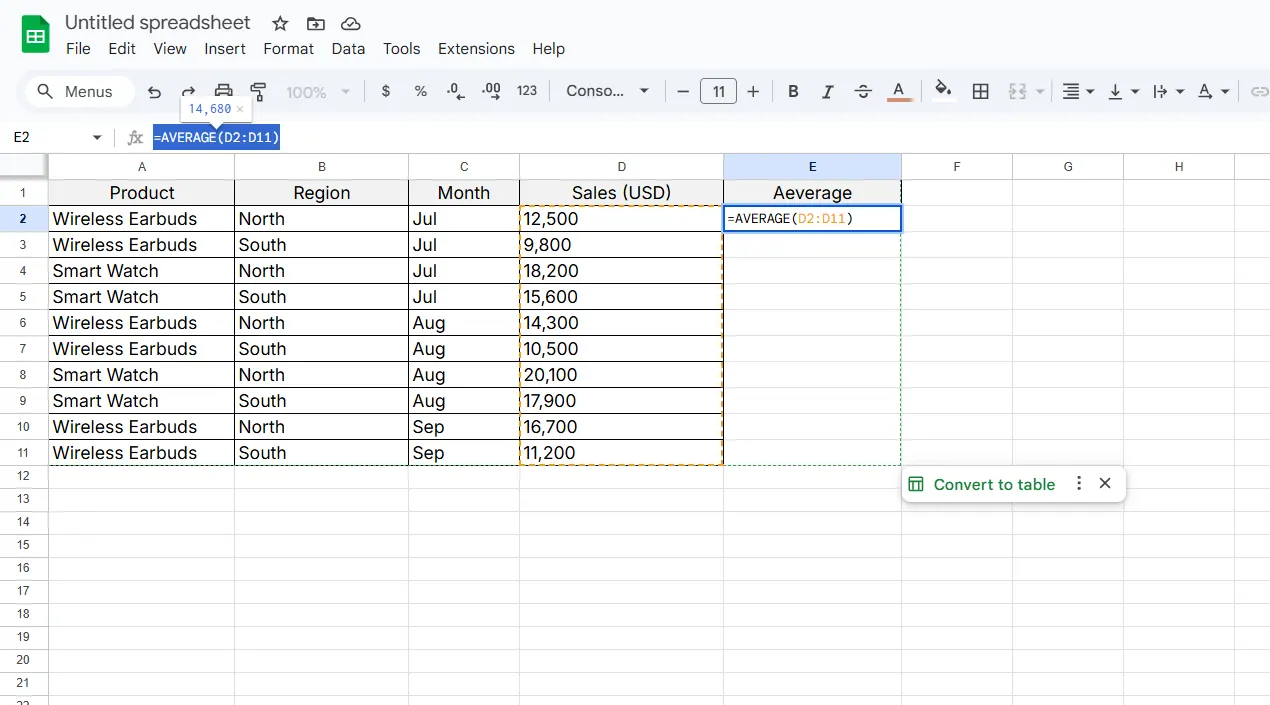Search the Menus box

[80, 92]
